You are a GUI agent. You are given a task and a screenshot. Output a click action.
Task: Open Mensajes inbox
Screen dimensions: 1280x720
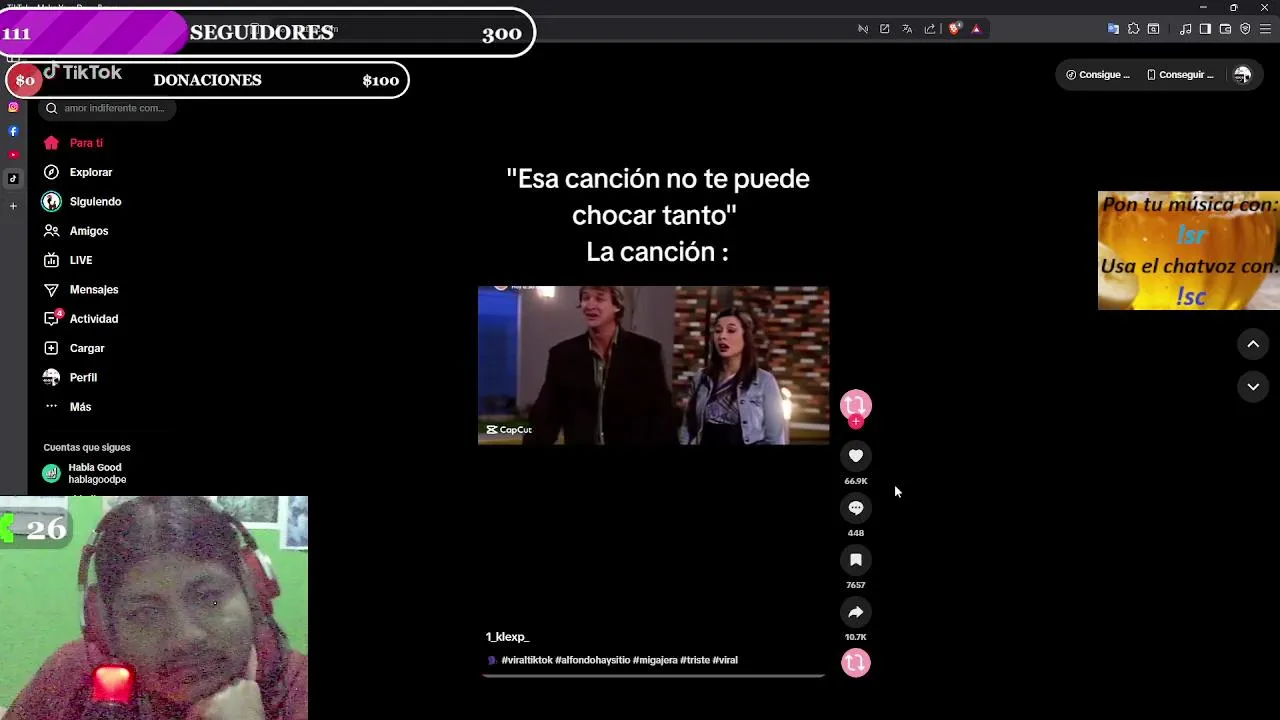click(81, 289)
